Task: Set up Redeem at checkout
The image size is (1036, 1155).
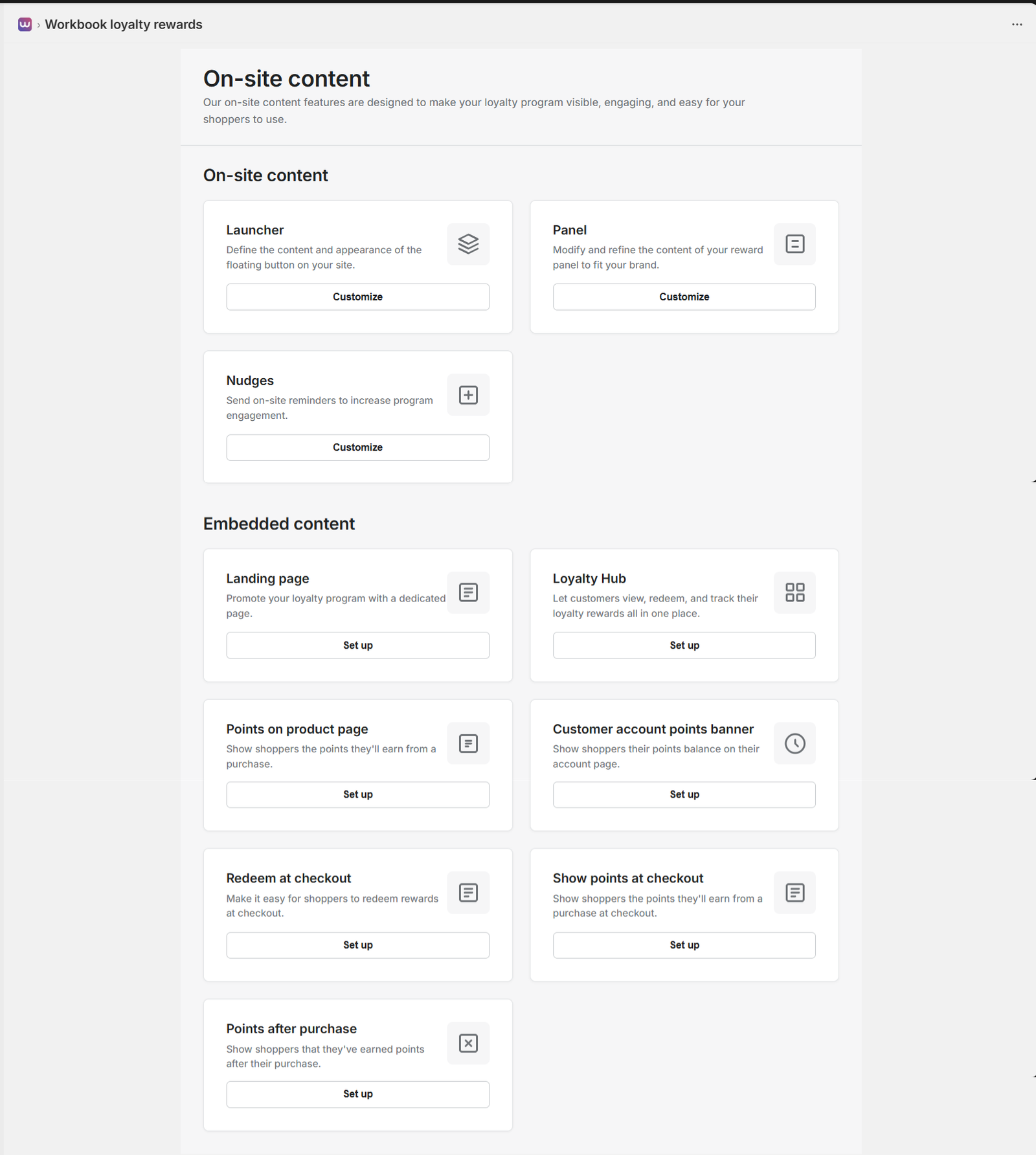Action: click(357, 945)
